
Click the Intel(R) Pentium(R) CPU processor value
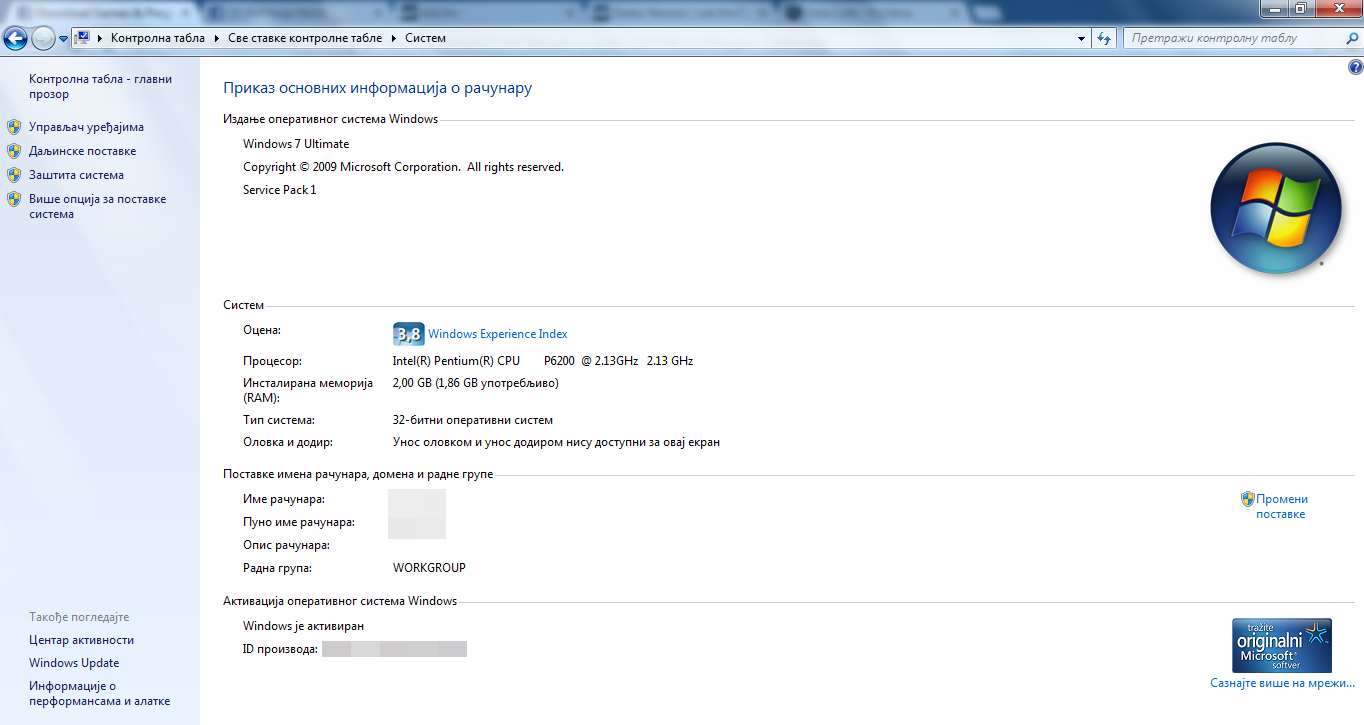[543, 361]
